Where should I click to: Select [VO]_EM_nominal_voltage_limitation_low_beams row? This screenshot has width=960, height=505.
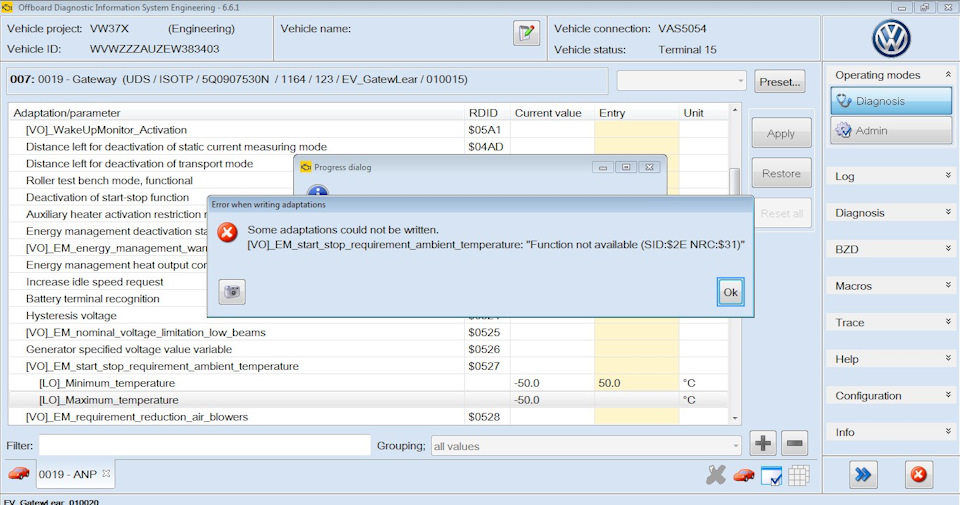369,332
